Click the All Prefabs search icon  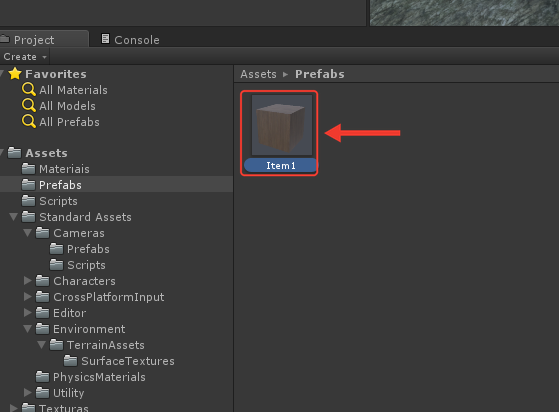[29, 122]
